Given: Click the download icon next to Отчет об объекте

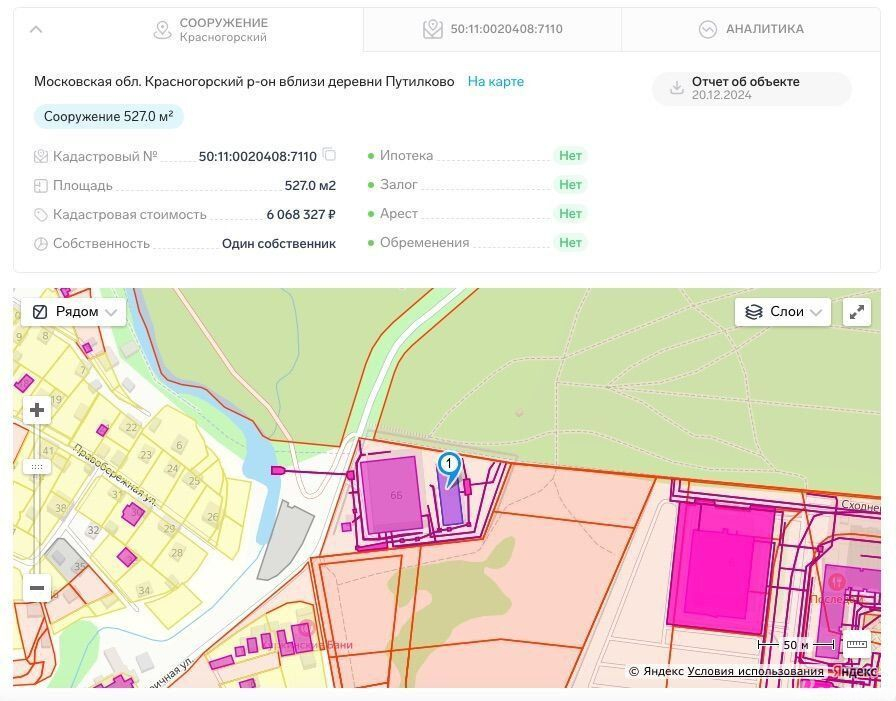Looking at the screenshot, I should [676, 89].
